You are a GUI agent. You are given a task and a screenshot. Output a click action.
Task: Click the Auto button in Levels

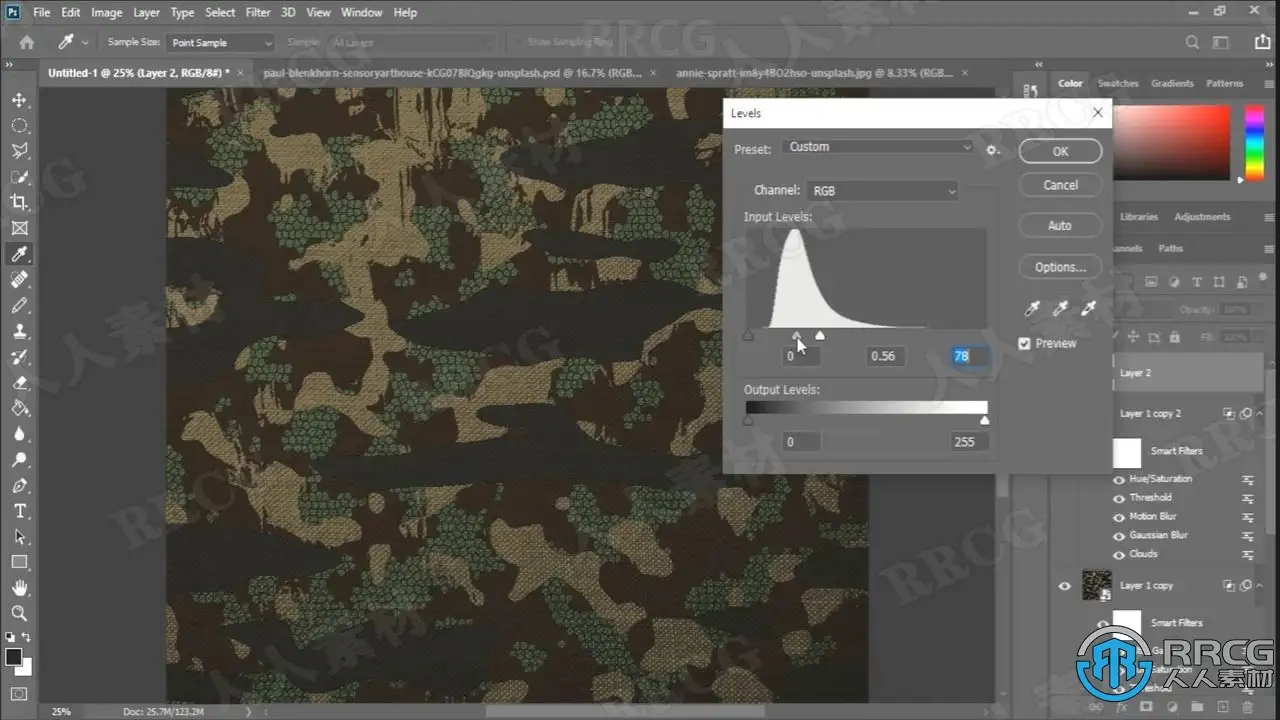pyautogui.click(x=1060, y=226)
